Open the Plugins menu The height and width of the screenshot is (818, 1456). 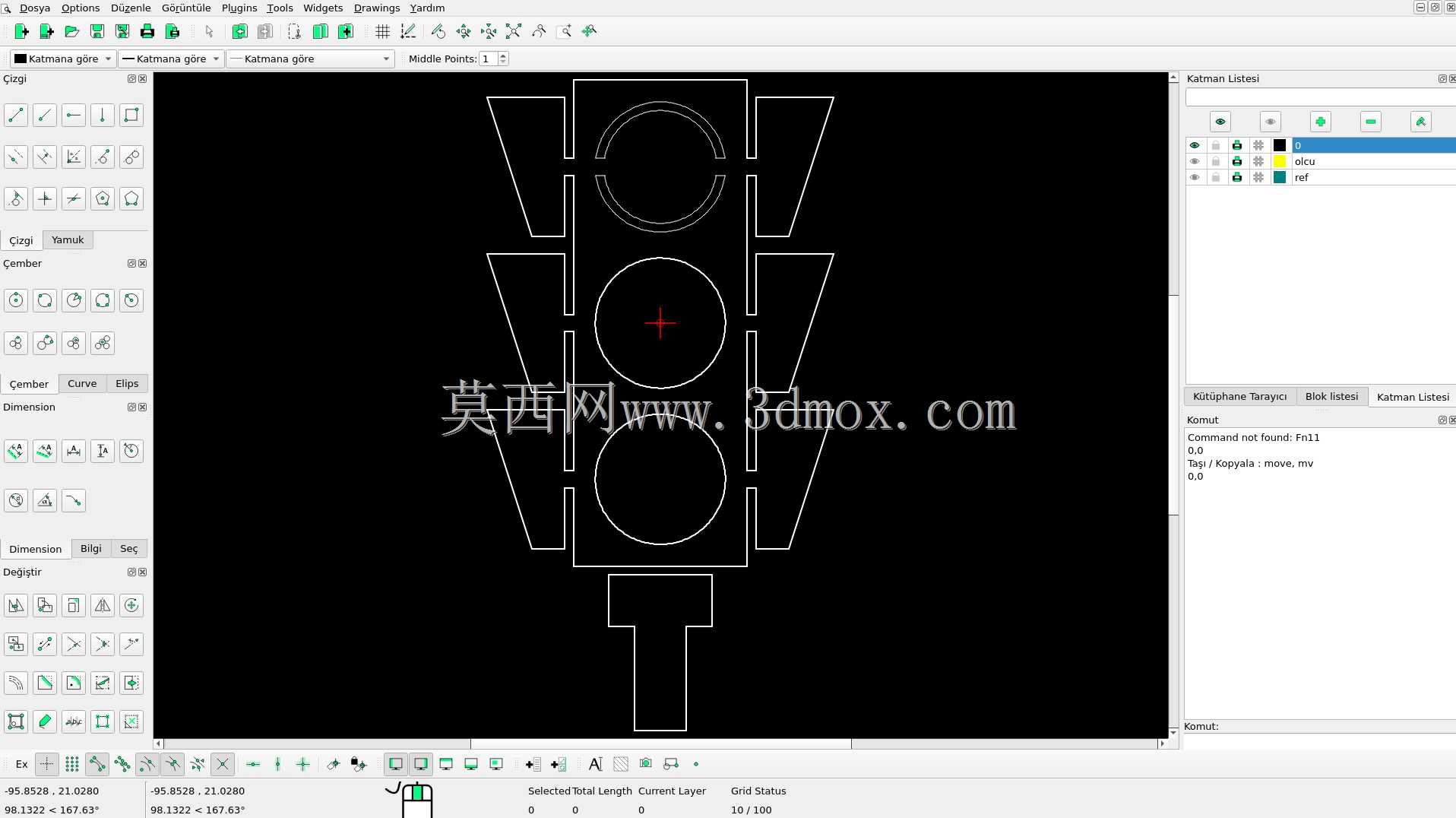point(239,8)
